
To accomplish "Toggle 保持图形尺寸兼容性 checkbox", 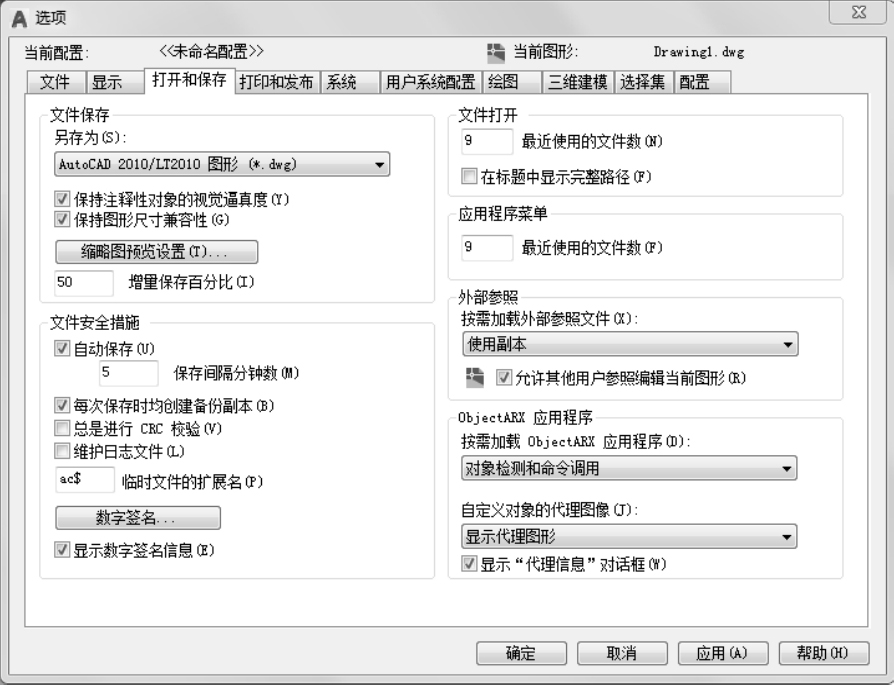I will tap(62, 220).
